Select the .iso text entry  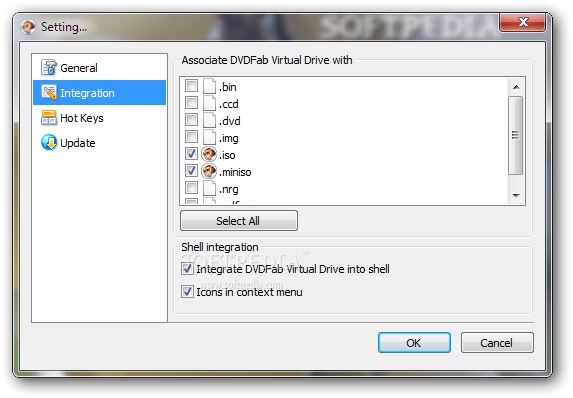pos(227,155)
